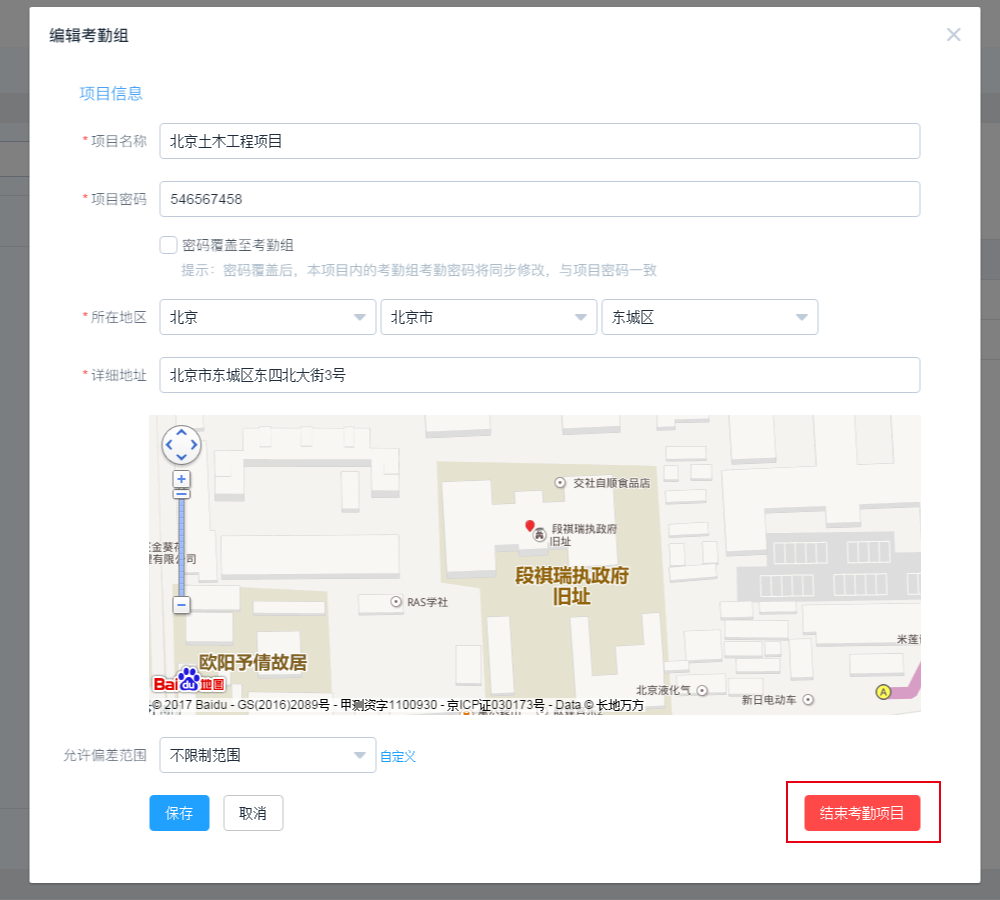This screenshot has height=900, width=1000.
Task: Open the 自定义 custom range link
Action: (x=397, y=755)
